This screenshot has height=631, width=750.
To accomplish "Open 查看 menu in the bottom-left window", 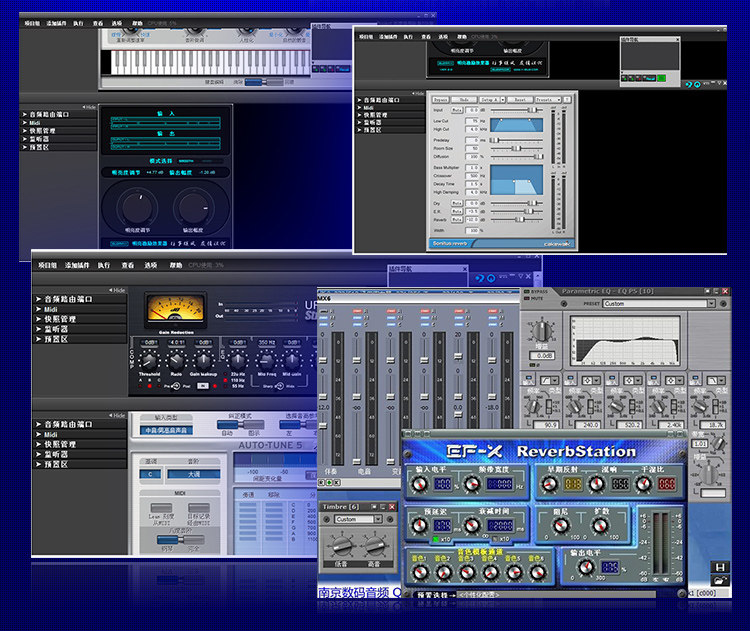I will (128, 265).
